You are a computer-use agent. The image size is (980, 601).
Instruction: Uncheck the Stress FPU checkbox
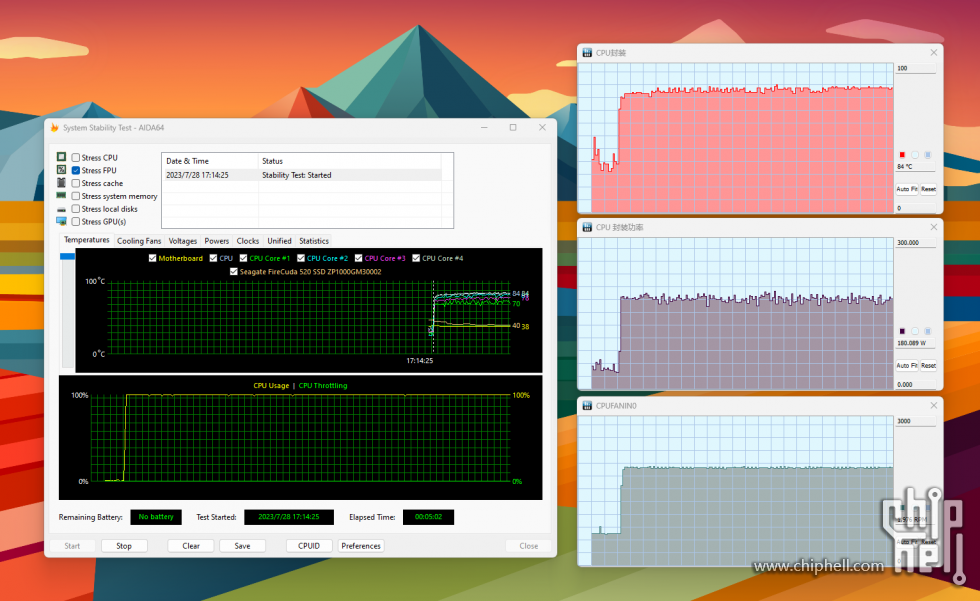click(76, 171)
